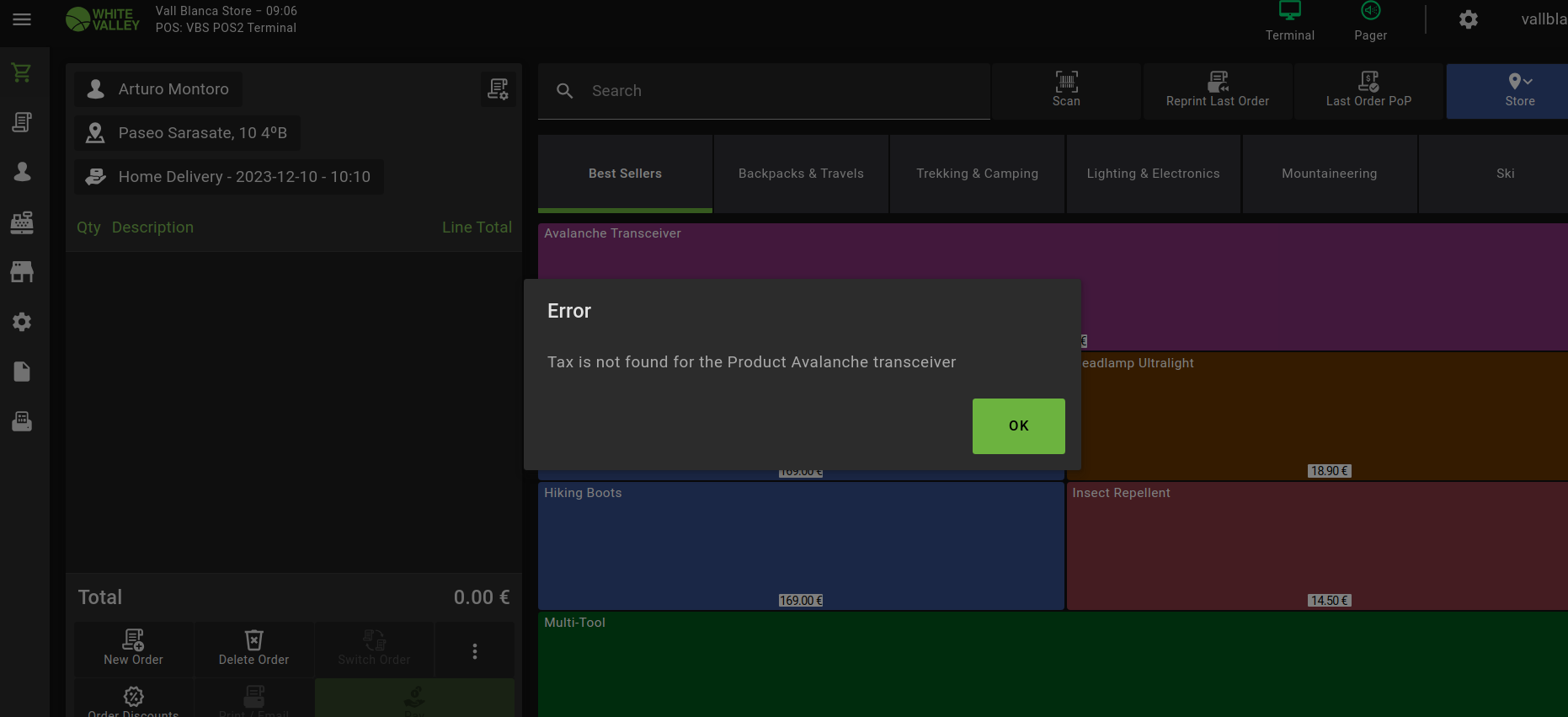This screenshot has width=1568, height=717.
Task: Open the three-dot more actions menu
Action: (x=475, y=650)
